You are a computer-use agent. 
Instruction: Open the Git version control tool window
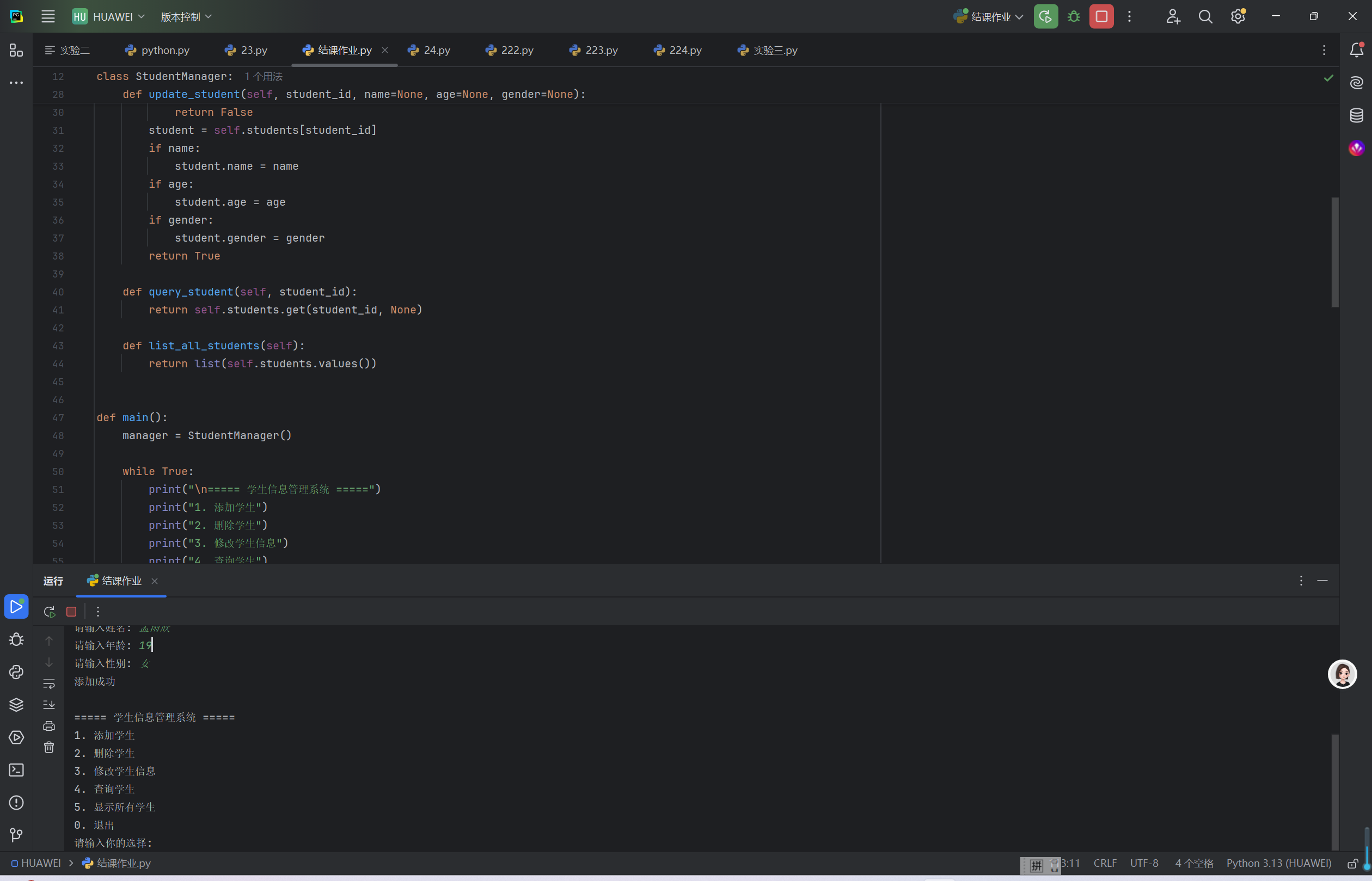[x=16, y=835]
